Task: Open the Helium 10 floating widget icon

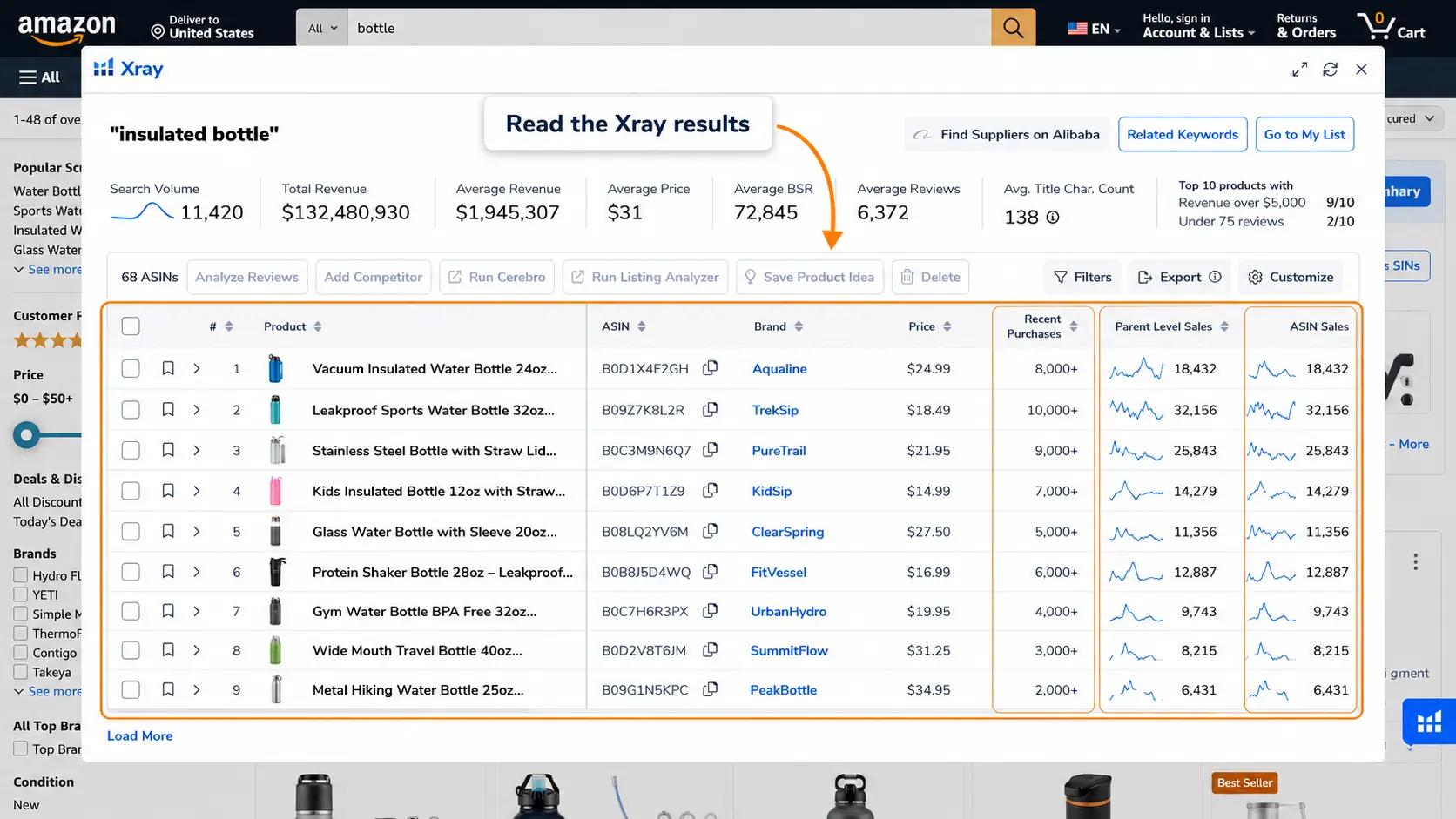Action: click(x=1429, y=722)
